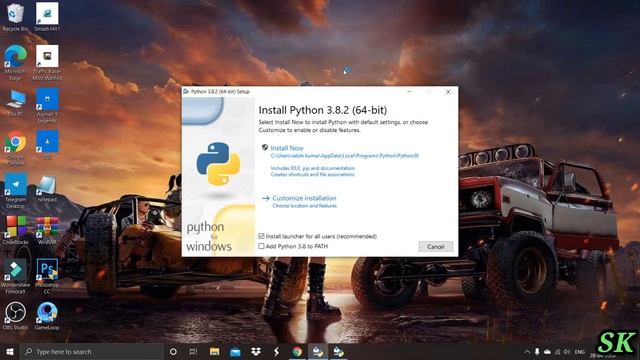640x360 pixels.
Task: Open volume control in system tray
Action: 567,351
